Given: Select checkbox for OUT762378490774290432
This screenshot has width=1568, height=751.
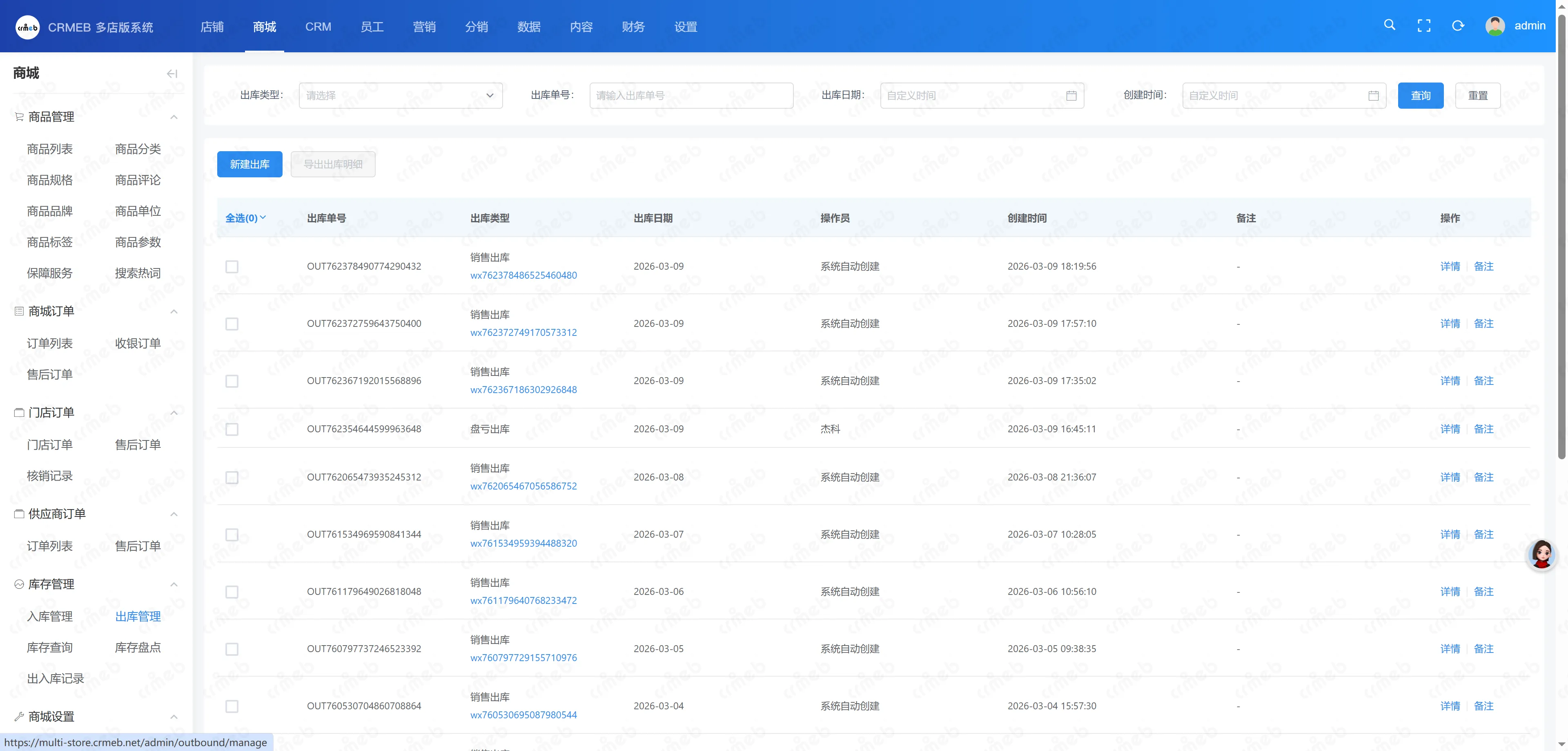Looking at the screenshot, I should coord(232,267).
